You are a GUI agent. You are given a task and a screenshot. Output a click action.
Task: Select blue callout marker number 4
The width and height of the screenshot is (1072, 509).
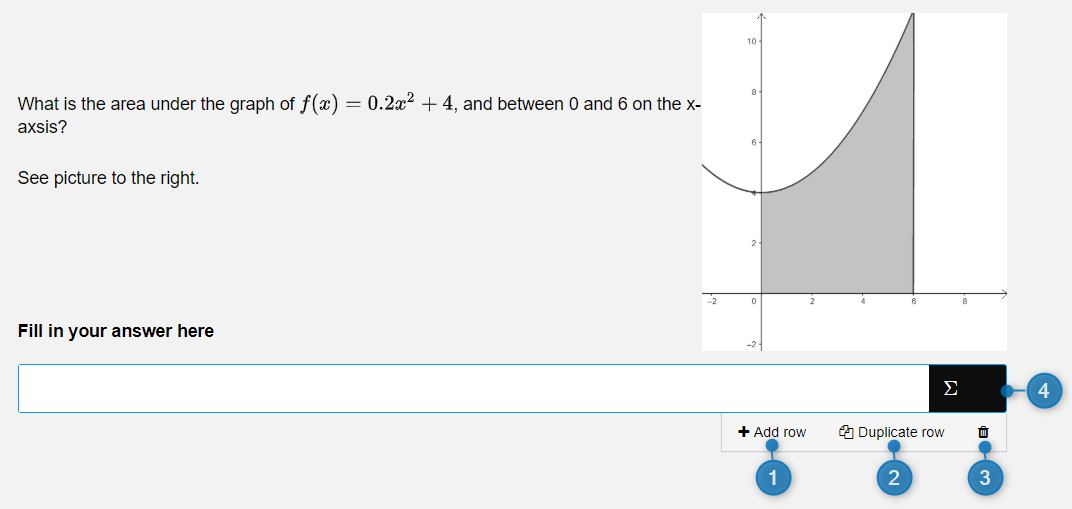click(1043, 391)
